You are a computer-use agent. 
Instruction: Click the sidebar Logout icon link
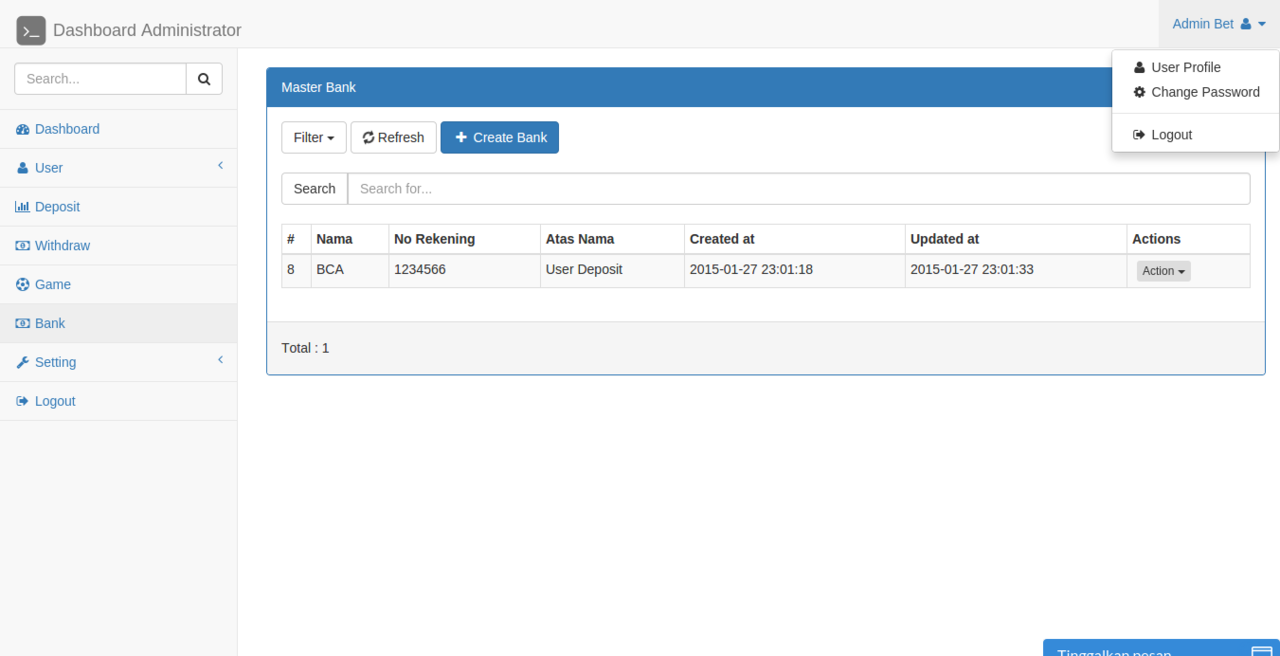tap(22, 401)
